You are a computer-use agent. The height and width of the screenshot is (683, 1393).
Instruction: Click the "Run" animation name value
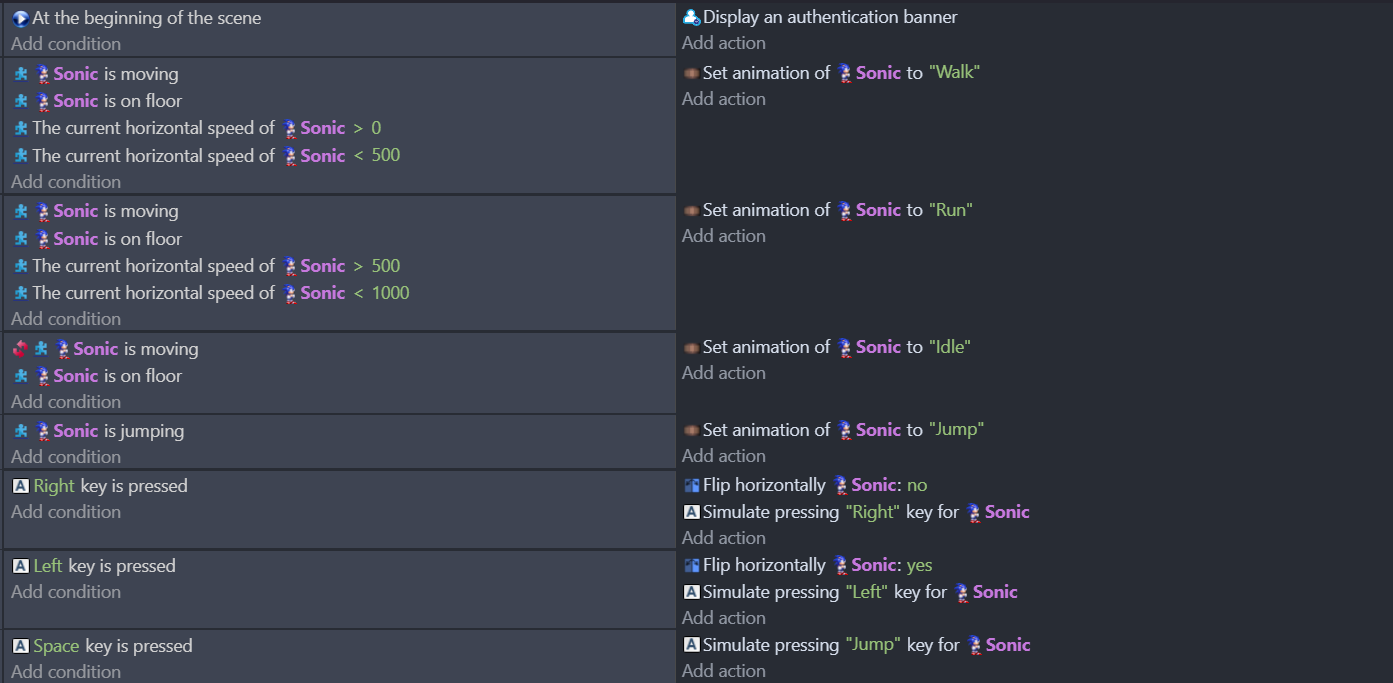tap(951, 210)
